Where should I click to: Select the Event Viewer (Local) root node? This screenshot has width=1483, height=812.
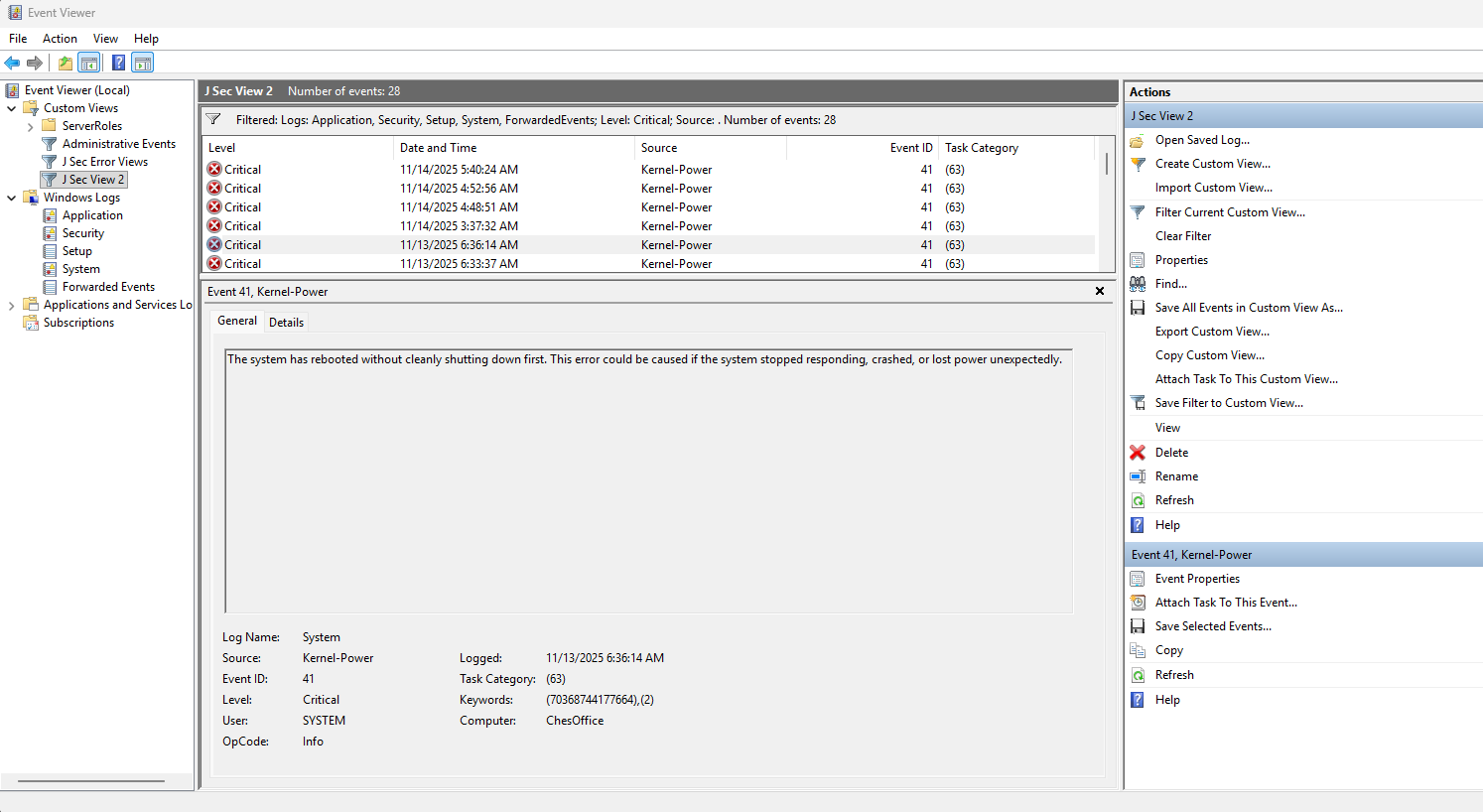click(x=67, y=90)
